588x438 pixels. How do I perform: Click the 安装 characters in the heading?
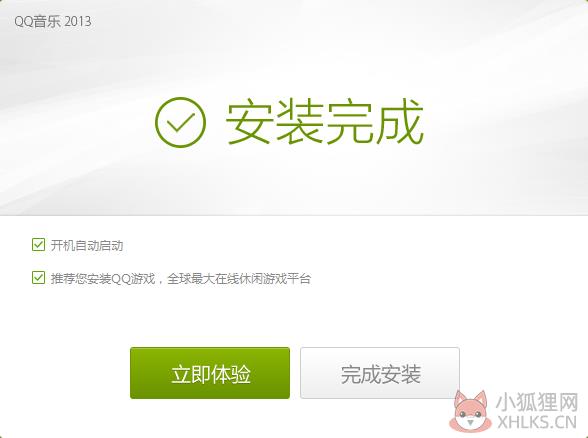[274, 122]
